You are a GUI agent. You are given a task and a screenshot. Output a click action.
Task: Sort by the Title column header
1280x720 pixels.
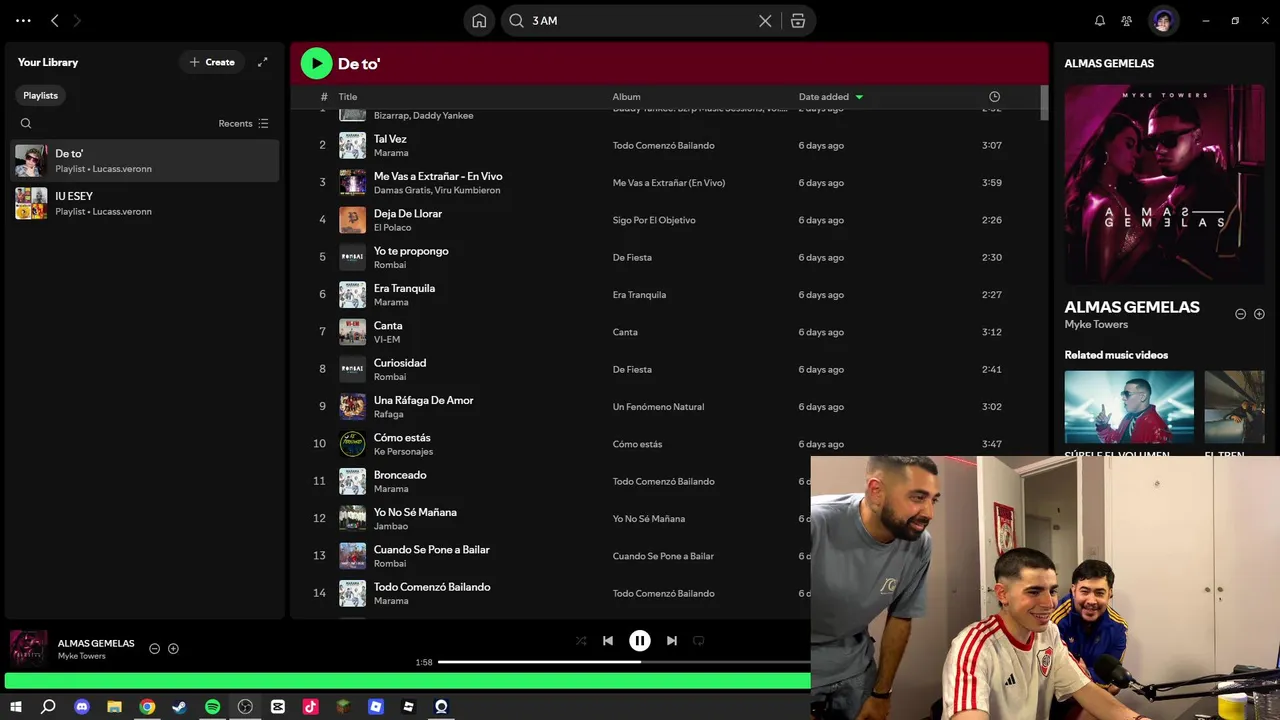point(348,97)
